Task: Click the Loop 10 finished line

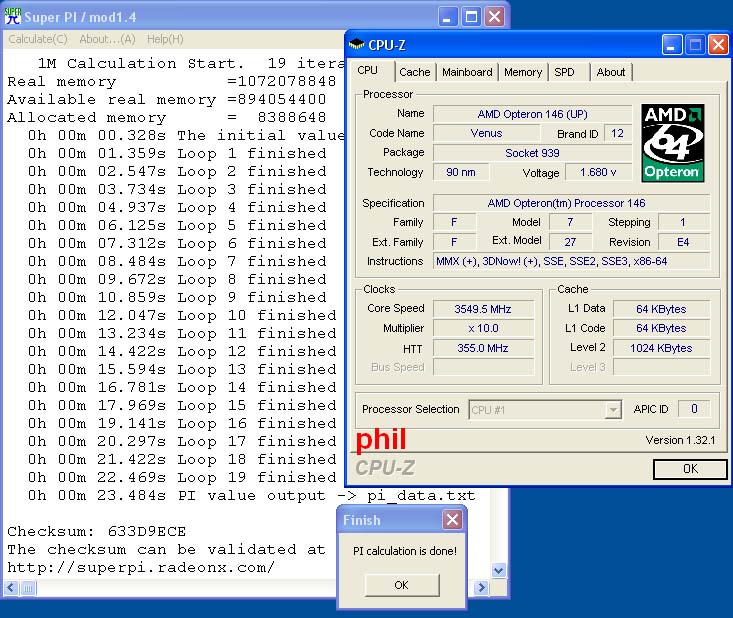Action: point(182,316)
